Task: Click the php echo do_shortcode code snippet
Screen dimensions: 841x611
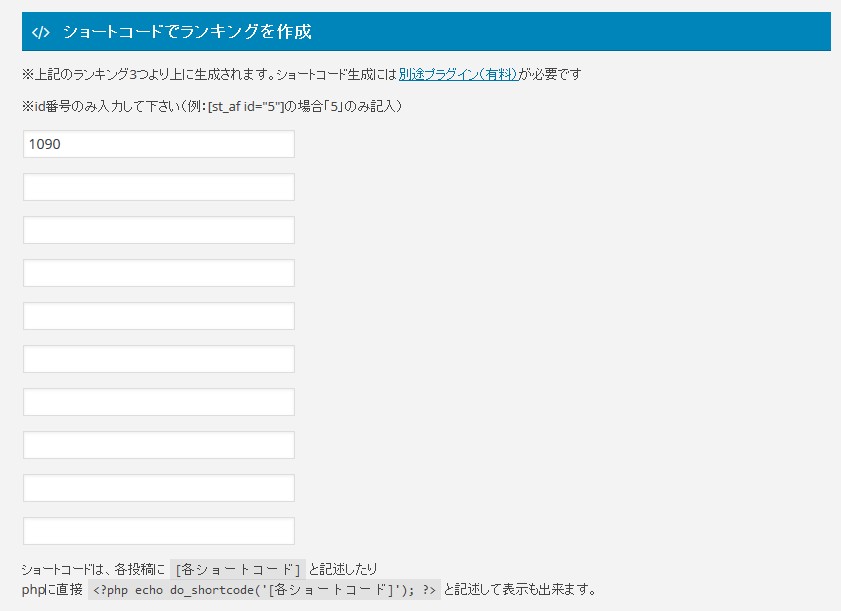Action: pos(264,590)
